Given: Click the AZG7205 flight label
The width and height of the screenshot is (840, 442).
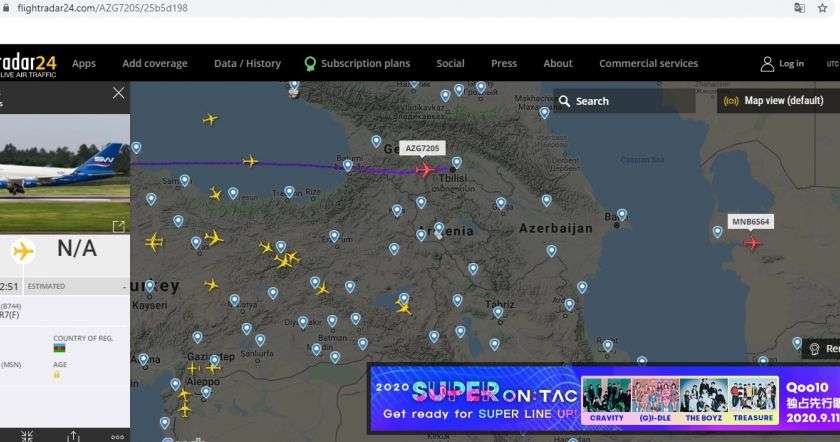Looking at the screenshot, I should (x=422, y=148).
